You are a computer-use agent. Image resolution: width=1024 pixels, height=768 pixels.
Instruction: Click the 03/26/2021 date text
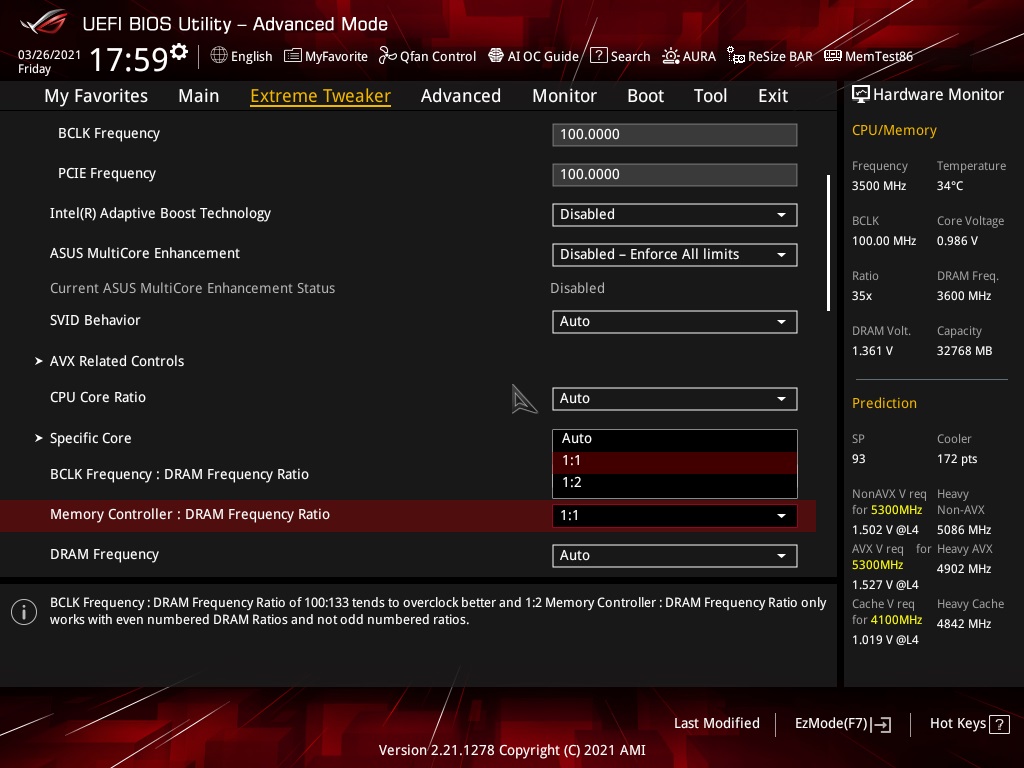49,55
